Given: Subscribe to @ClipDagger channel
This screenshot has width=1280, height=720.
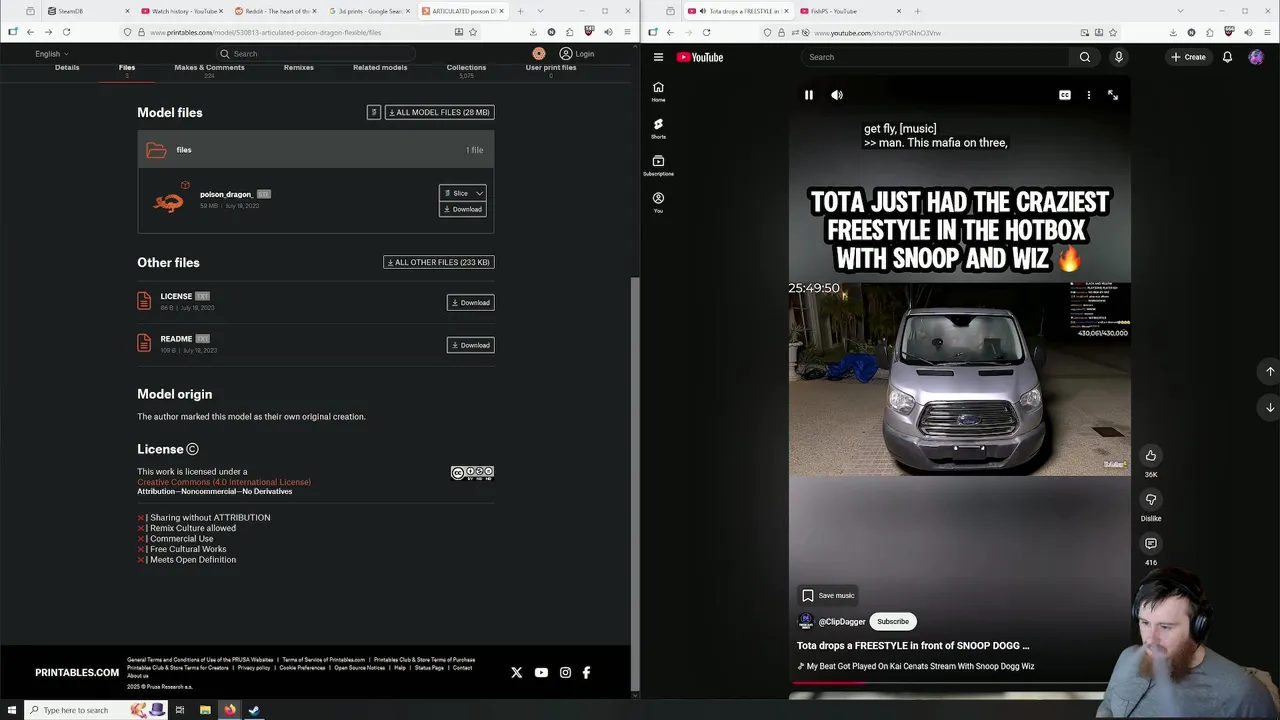Looking at the screenshot, I should pyautogui.click(x=893, y=622).
